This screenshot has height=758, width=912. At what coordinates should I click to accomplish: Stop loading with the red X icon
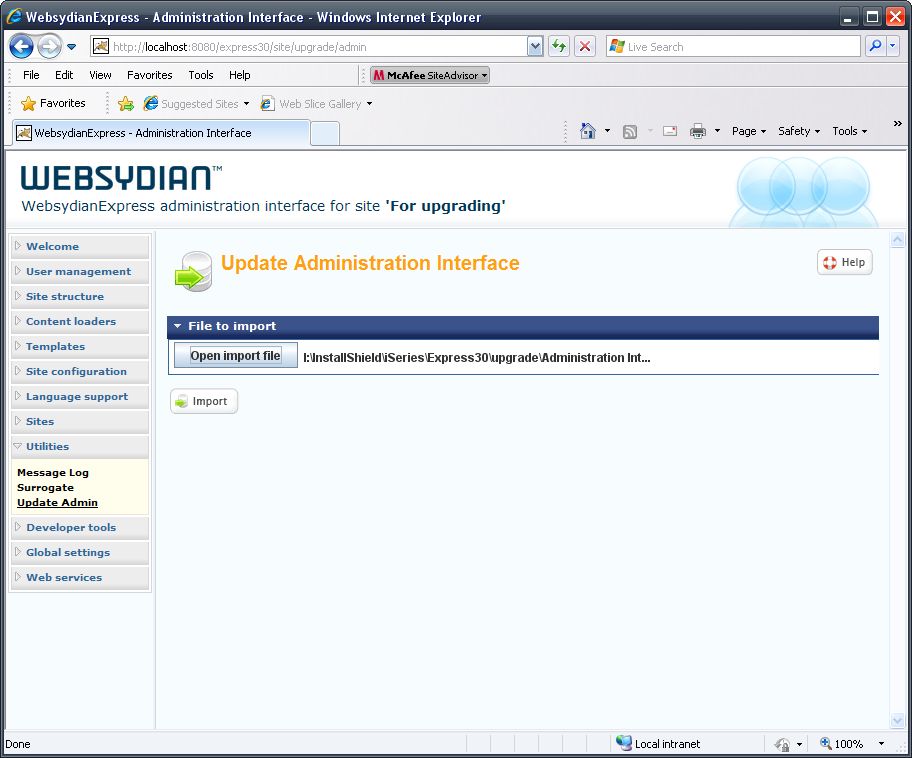coord(585,47)
